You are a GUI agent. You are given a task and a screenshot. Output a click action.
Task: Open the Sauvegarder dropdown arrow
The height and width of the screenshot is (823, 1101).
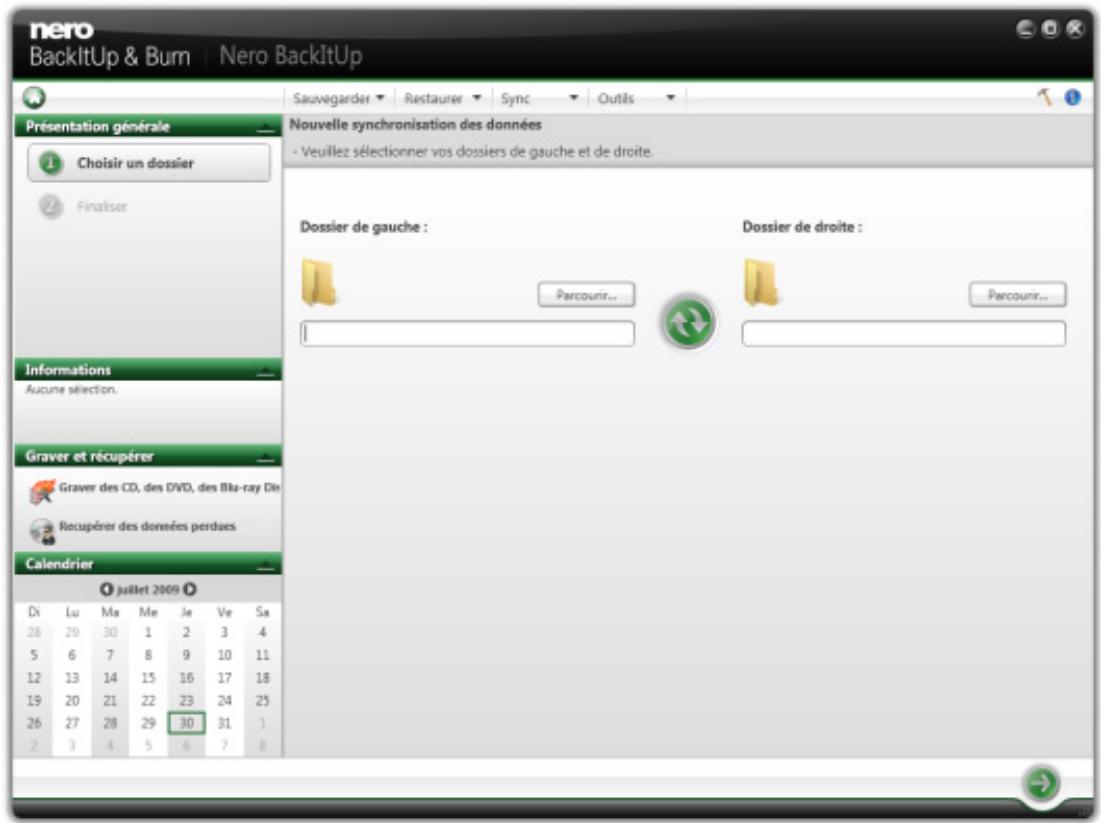(x=380, y=98)
